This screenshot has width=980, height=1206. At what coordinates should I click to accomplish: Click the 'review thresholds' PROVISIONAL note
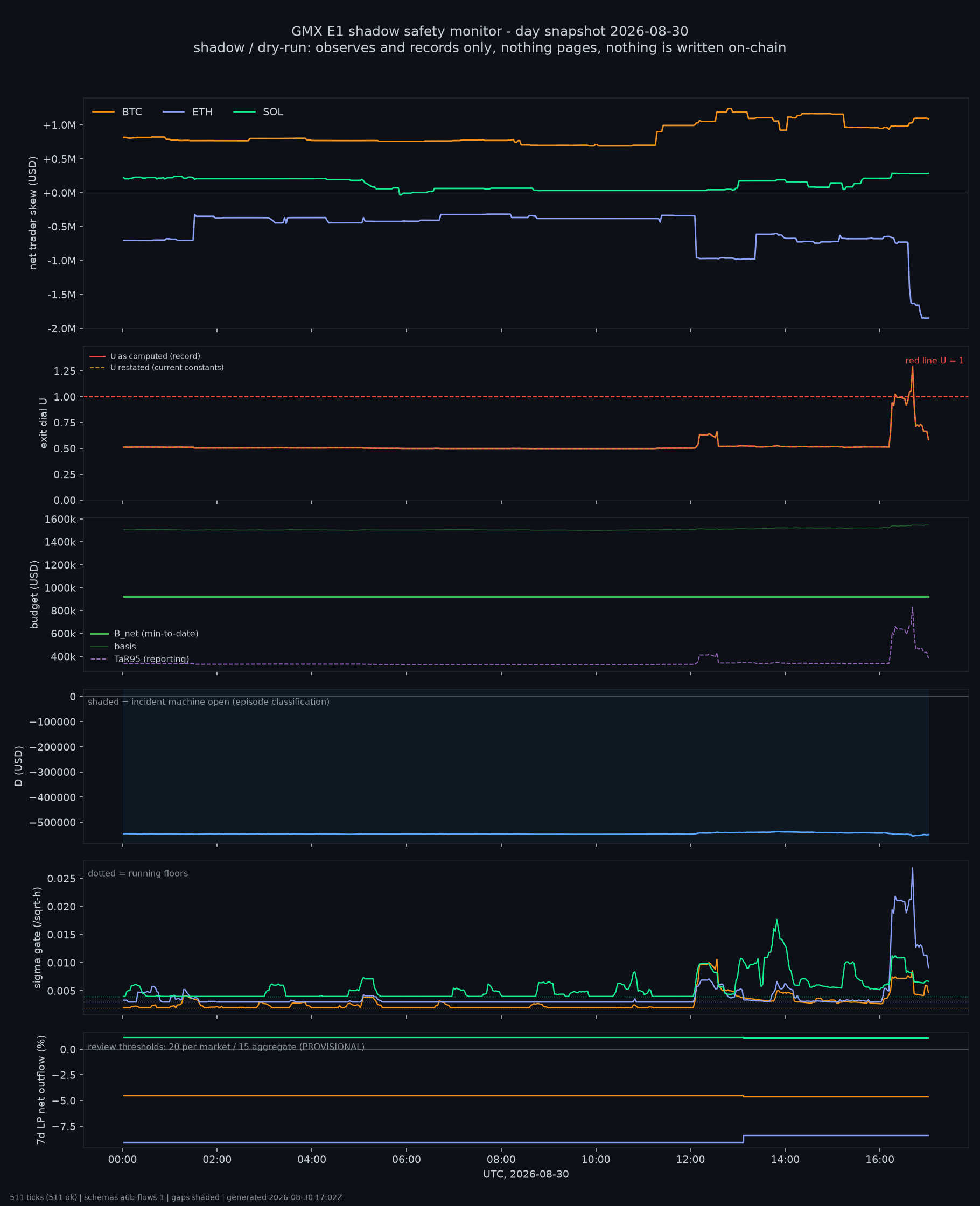coord(226,1047)
